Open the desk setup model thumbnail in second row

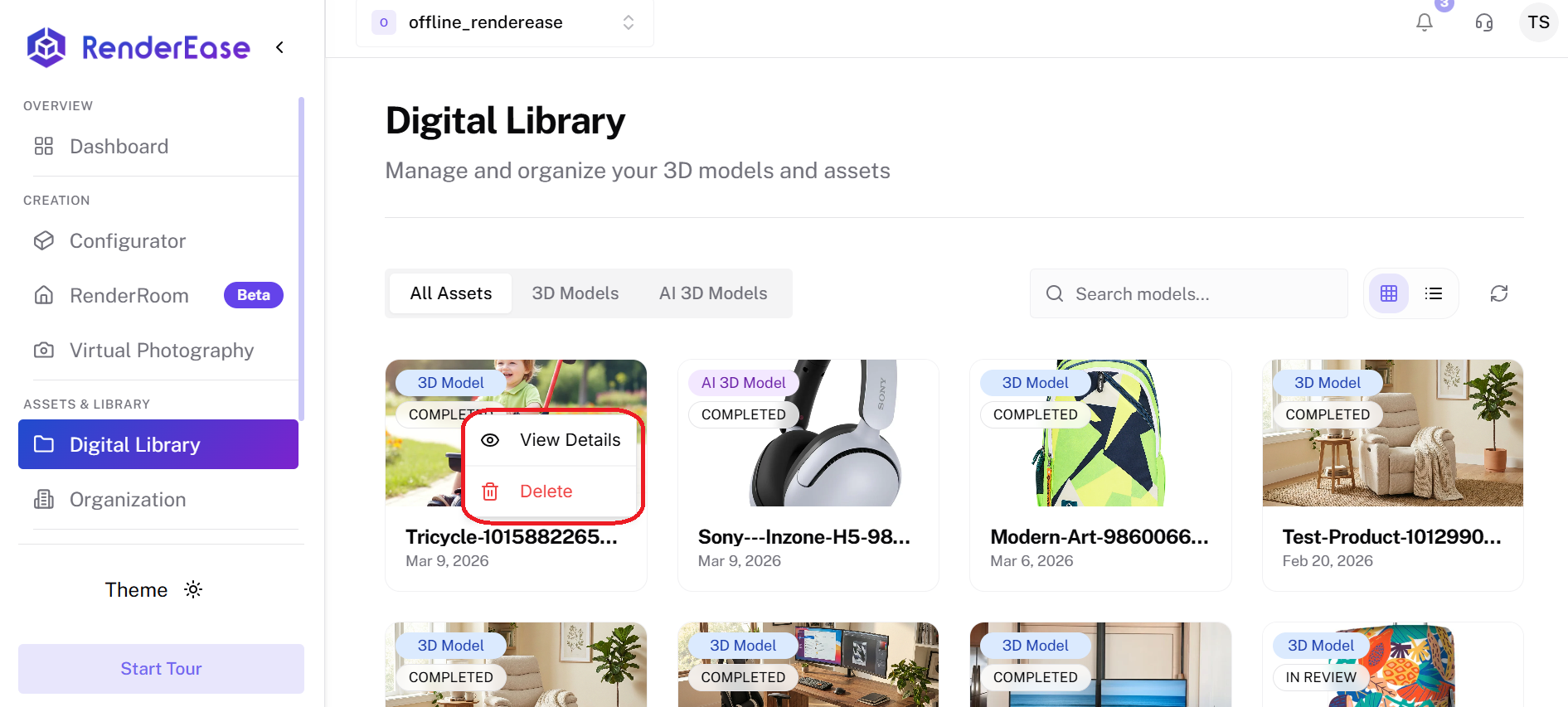tap(808, 665)
